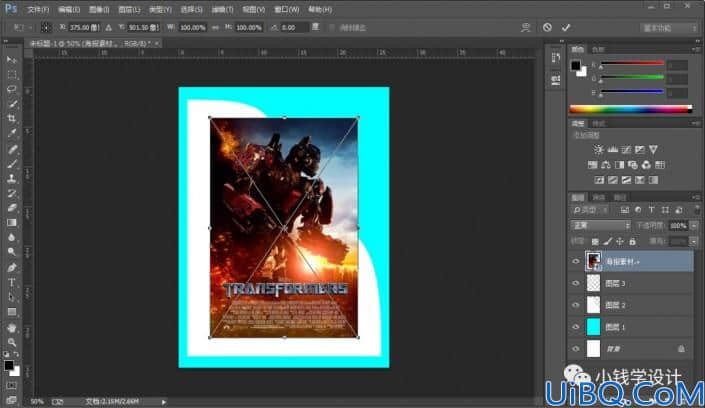Click the 图层 1 cyan thumbnail

coord(593,327)
